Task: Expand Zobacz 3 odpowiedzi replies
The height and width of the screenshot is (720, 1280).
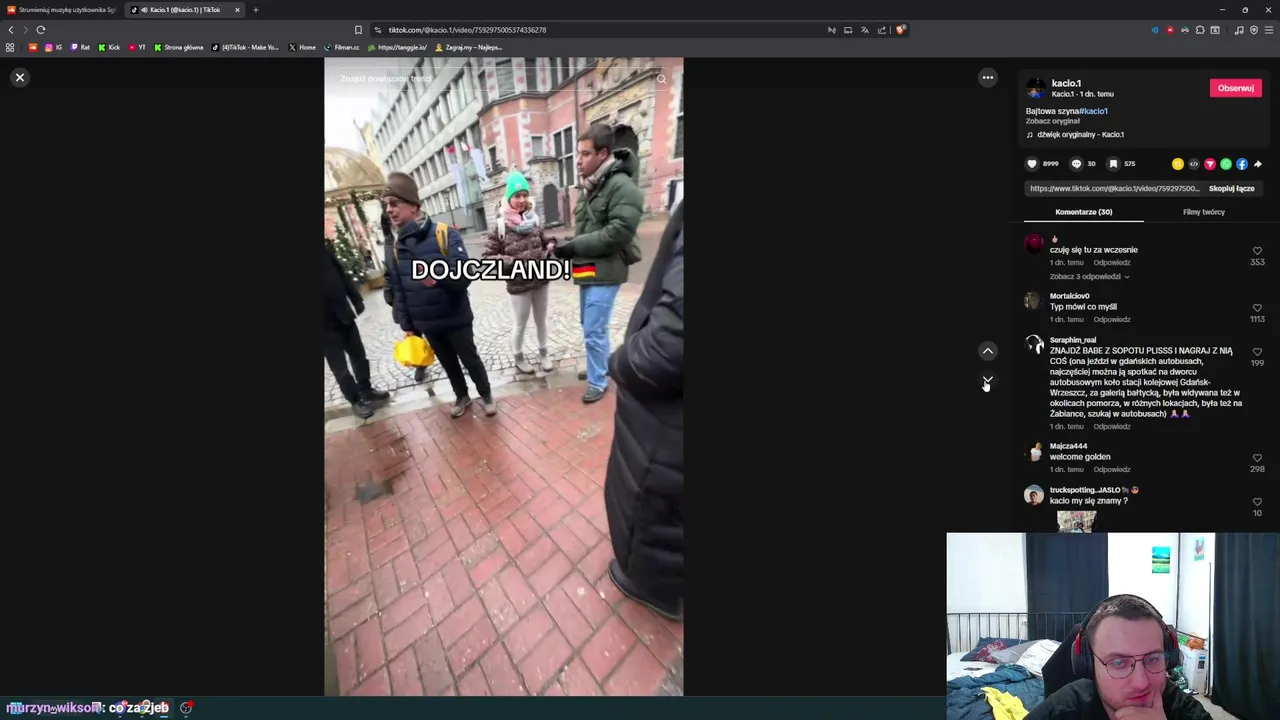Action: pos(1089,276)
